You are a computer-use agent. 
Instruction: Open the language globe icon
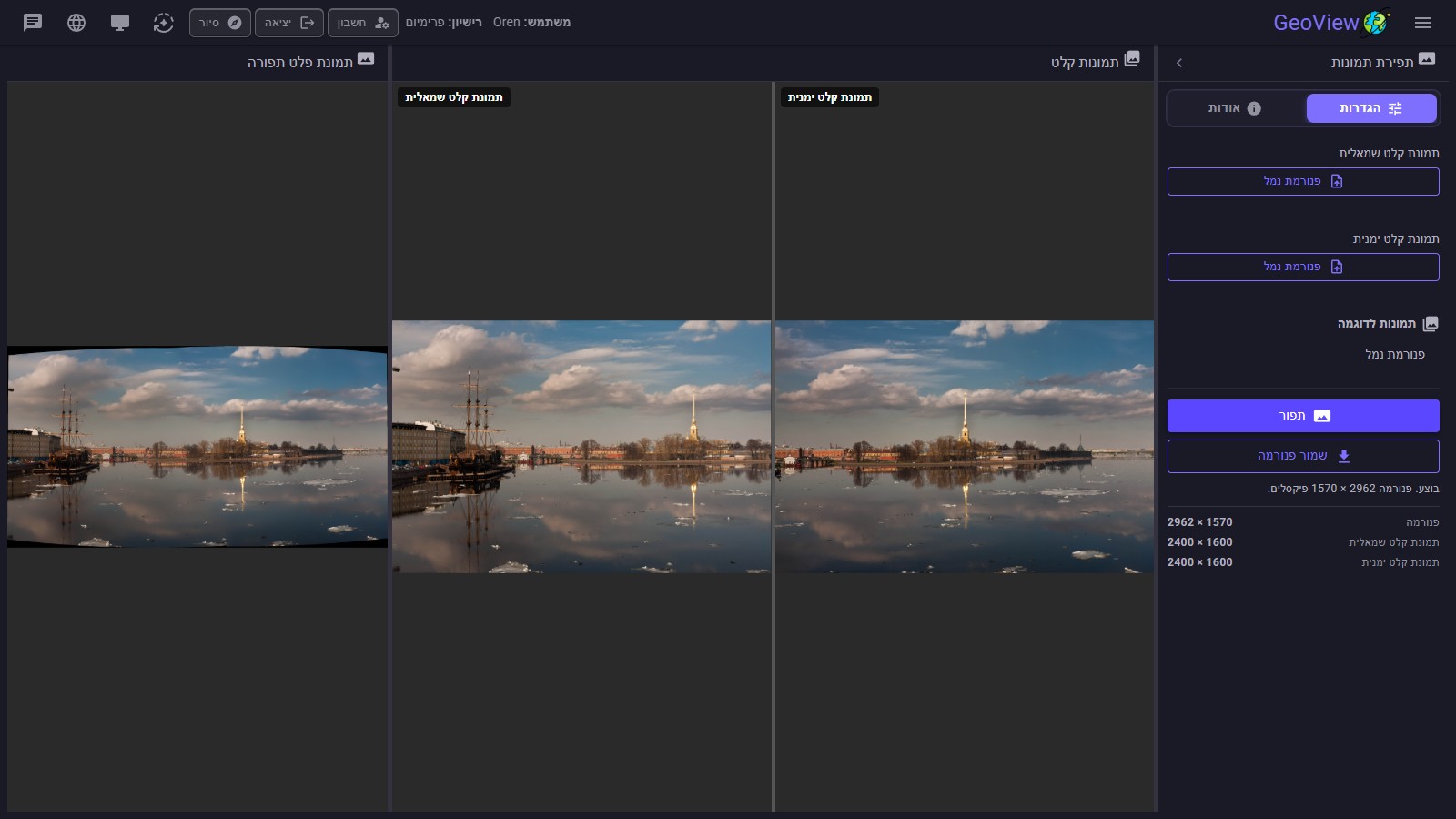(x=76, y=23)
